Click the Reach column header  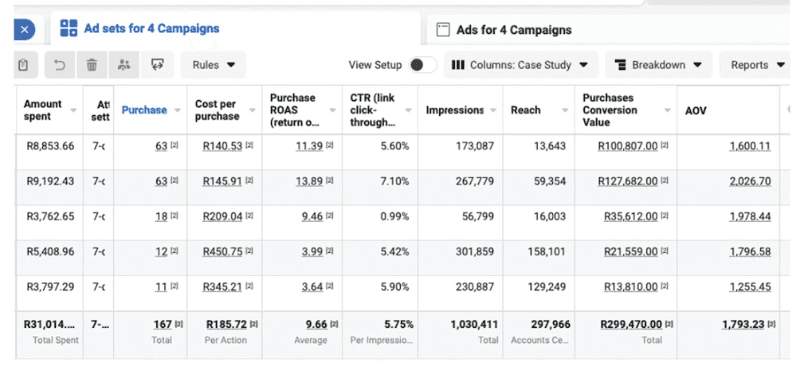tap(525, 110)
